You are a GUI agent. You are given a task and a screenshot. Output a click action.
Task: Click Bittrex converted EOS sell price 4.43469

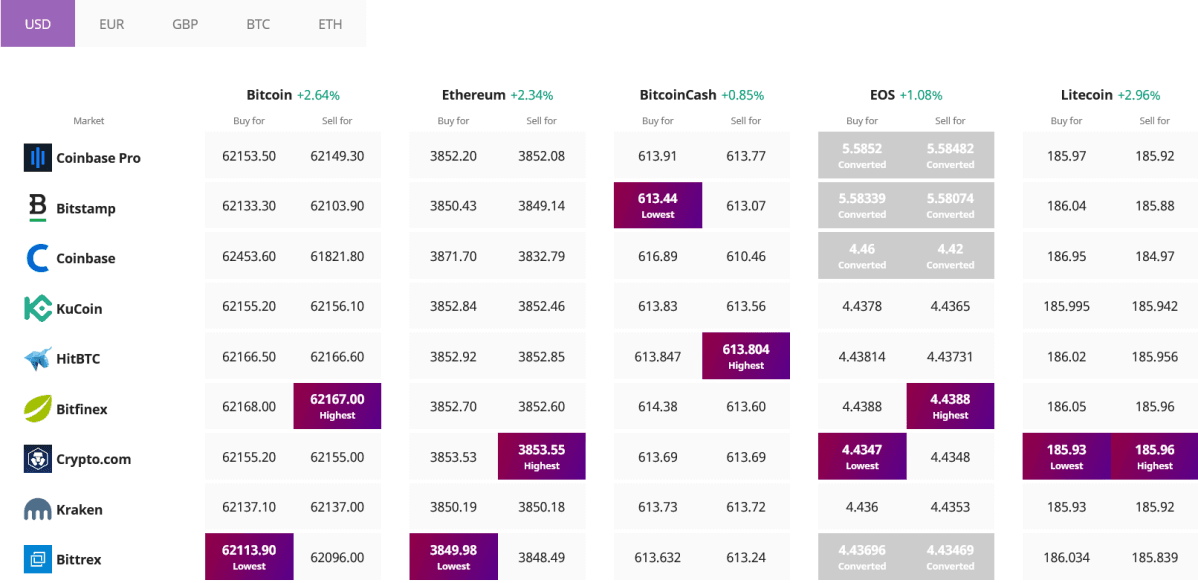tap(950, 556)
